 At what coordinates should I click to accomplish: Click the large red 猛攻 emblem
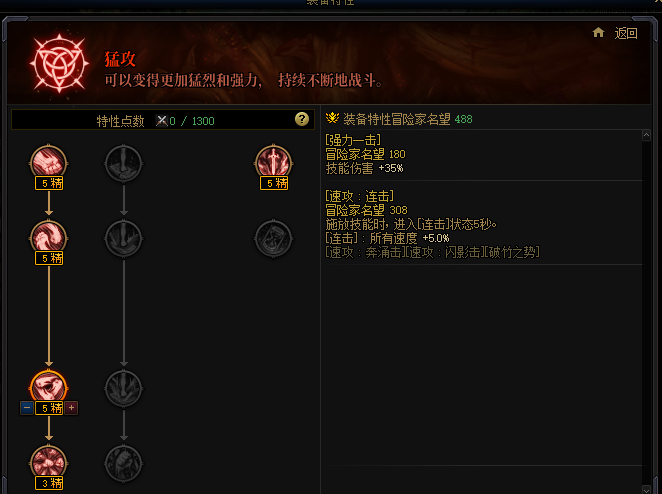[x=59, y=64]
